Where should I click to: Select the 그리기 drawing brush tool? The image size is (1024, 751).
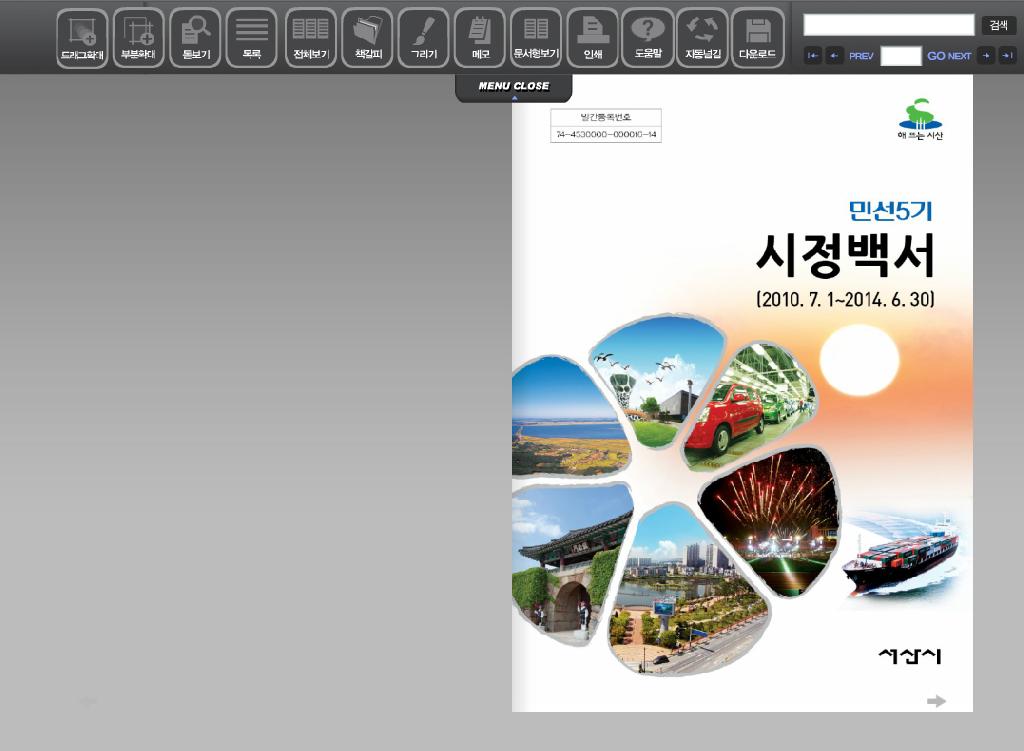(x=423, y=38)
